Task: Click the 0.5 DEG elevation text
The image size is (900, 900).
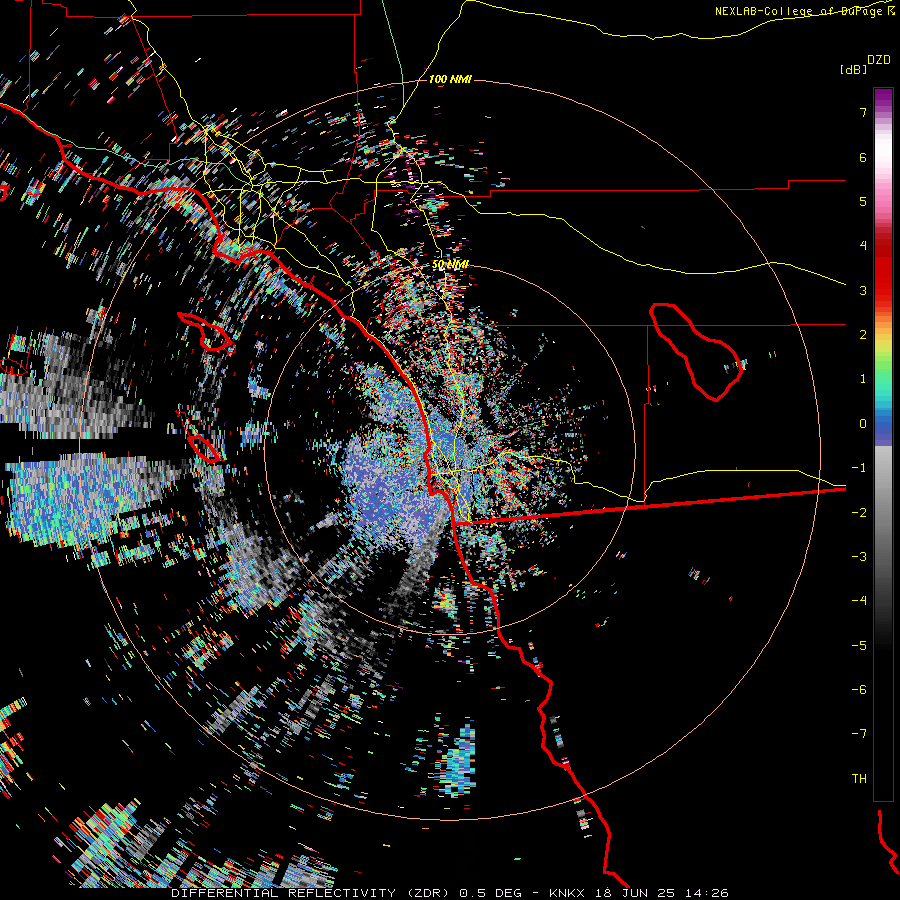Action: (490, 893)
